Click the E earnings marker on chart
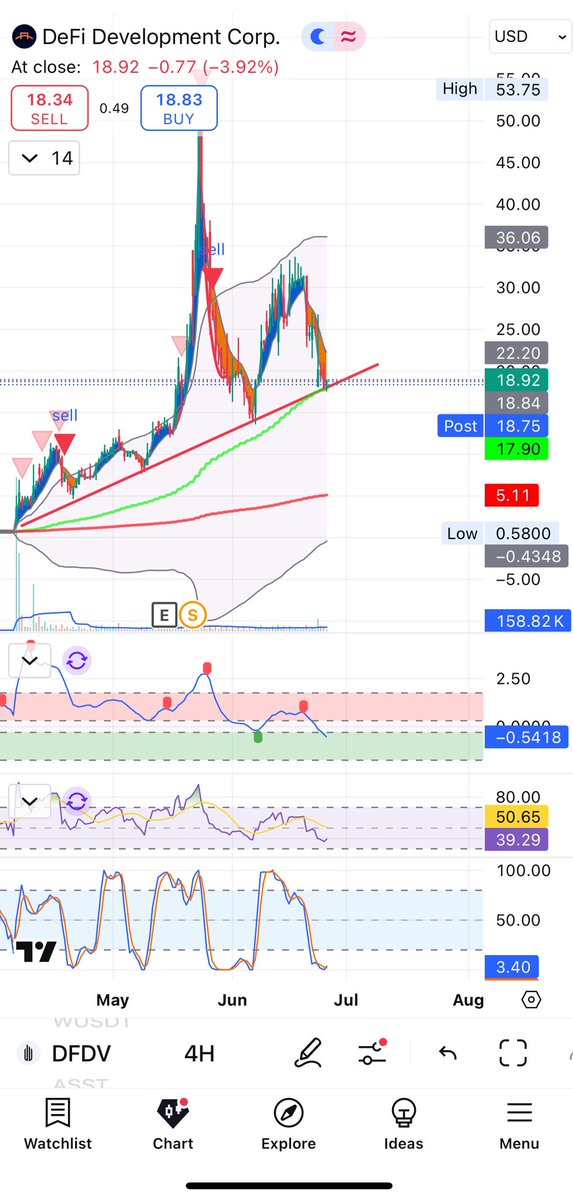The height and width of the screenshot is (1200, 573). coord(164,614)
